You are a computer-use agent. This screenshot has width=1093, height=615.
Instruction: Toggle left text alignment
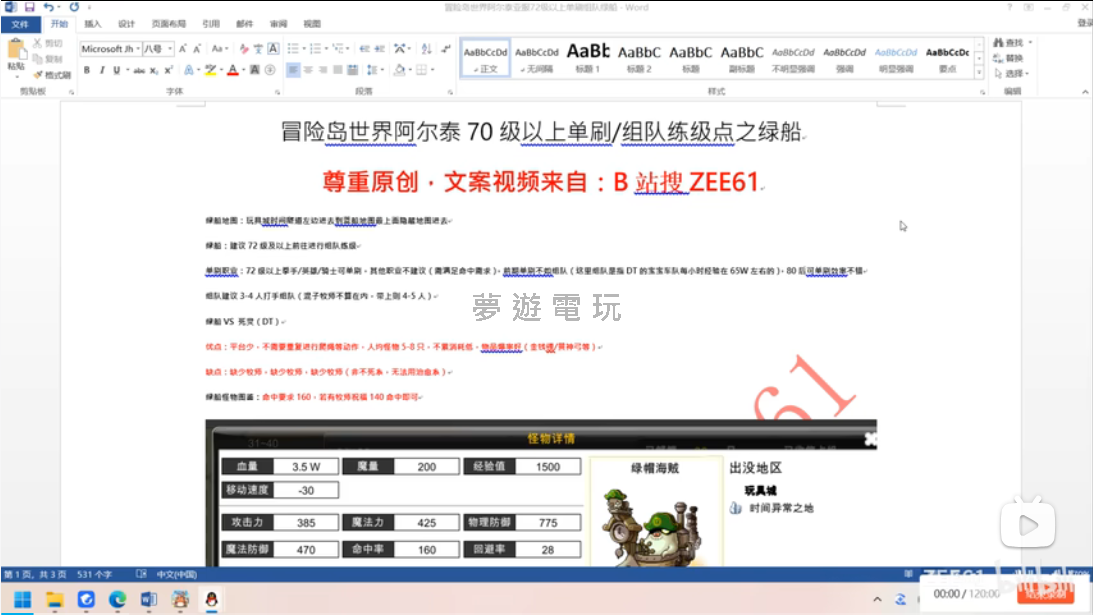tap(293, 70)
